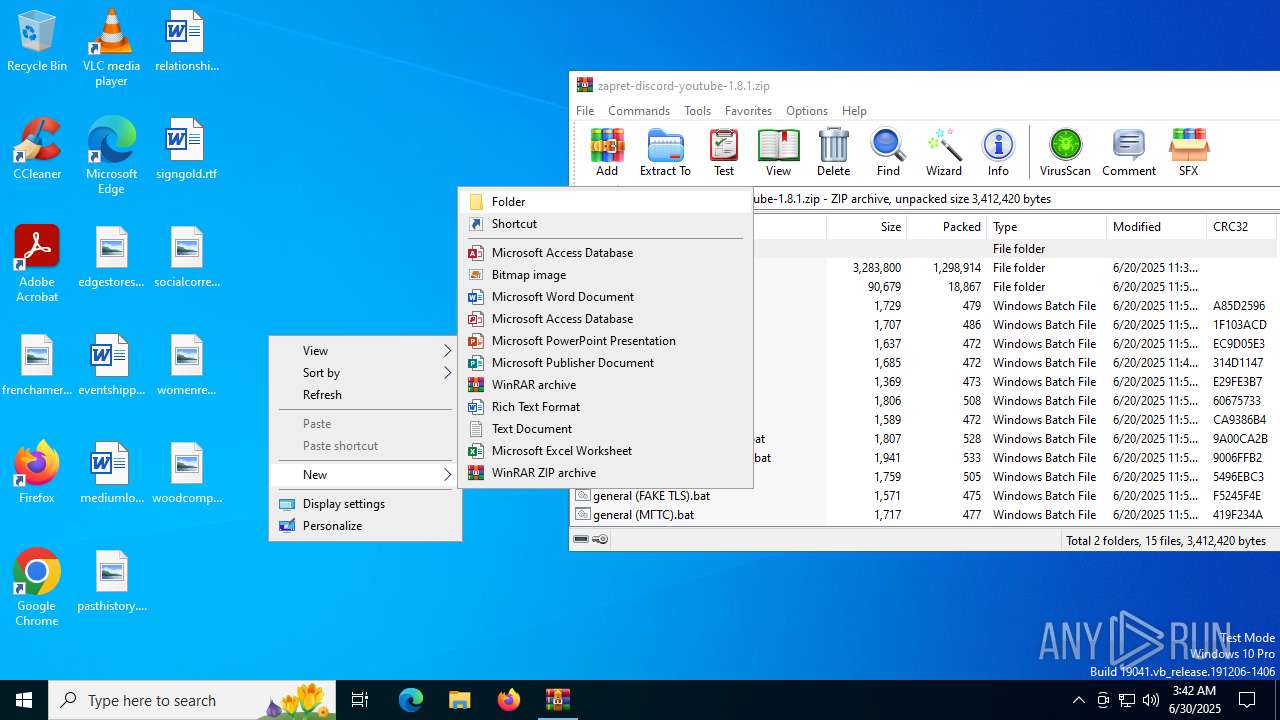Show hidden system tray icons
This screenshot has width=1280, height=720.
[1078, 700]
